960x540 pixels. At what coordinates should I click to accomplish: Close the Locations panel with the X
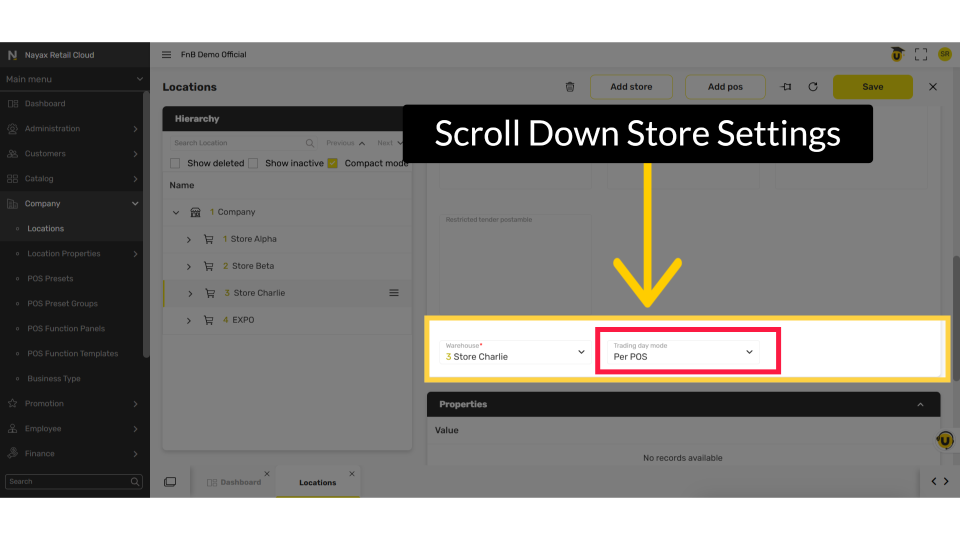point(933,87)
